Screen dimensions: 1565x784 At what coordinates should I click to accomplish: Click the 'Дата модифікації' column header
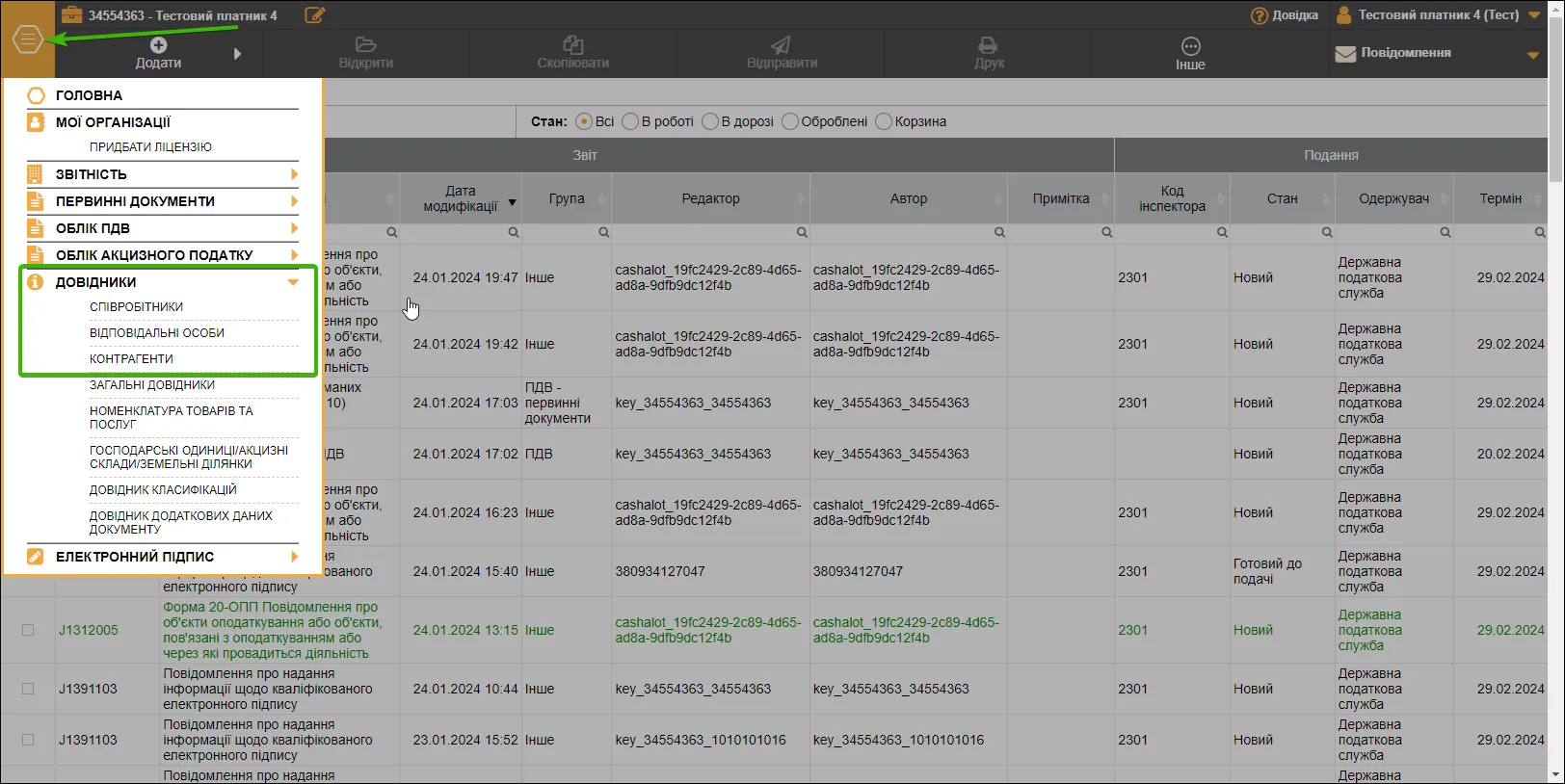[x=461, y=198]
